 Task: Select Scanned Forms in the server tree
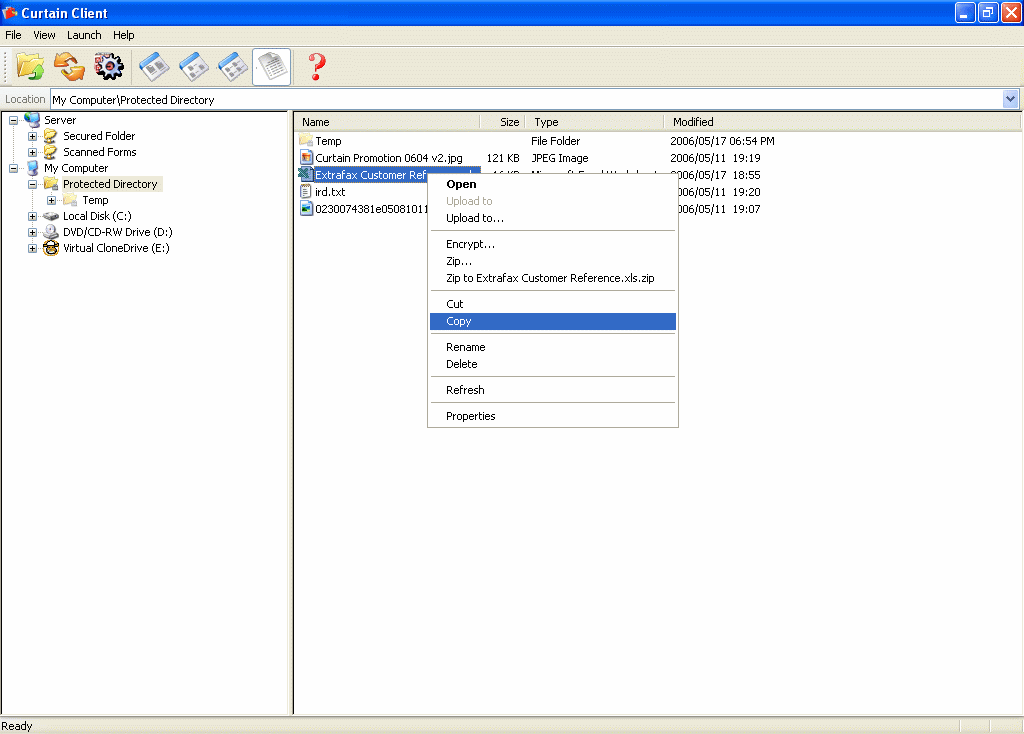click(99, 152)
